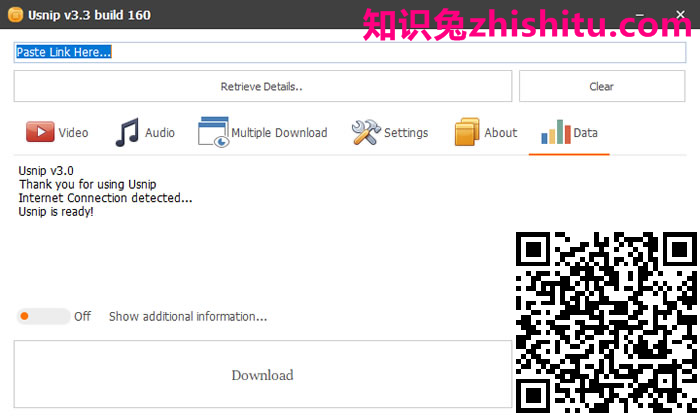
Task: Click the Settings wrench and hammer icon
Action: [366, 132]
